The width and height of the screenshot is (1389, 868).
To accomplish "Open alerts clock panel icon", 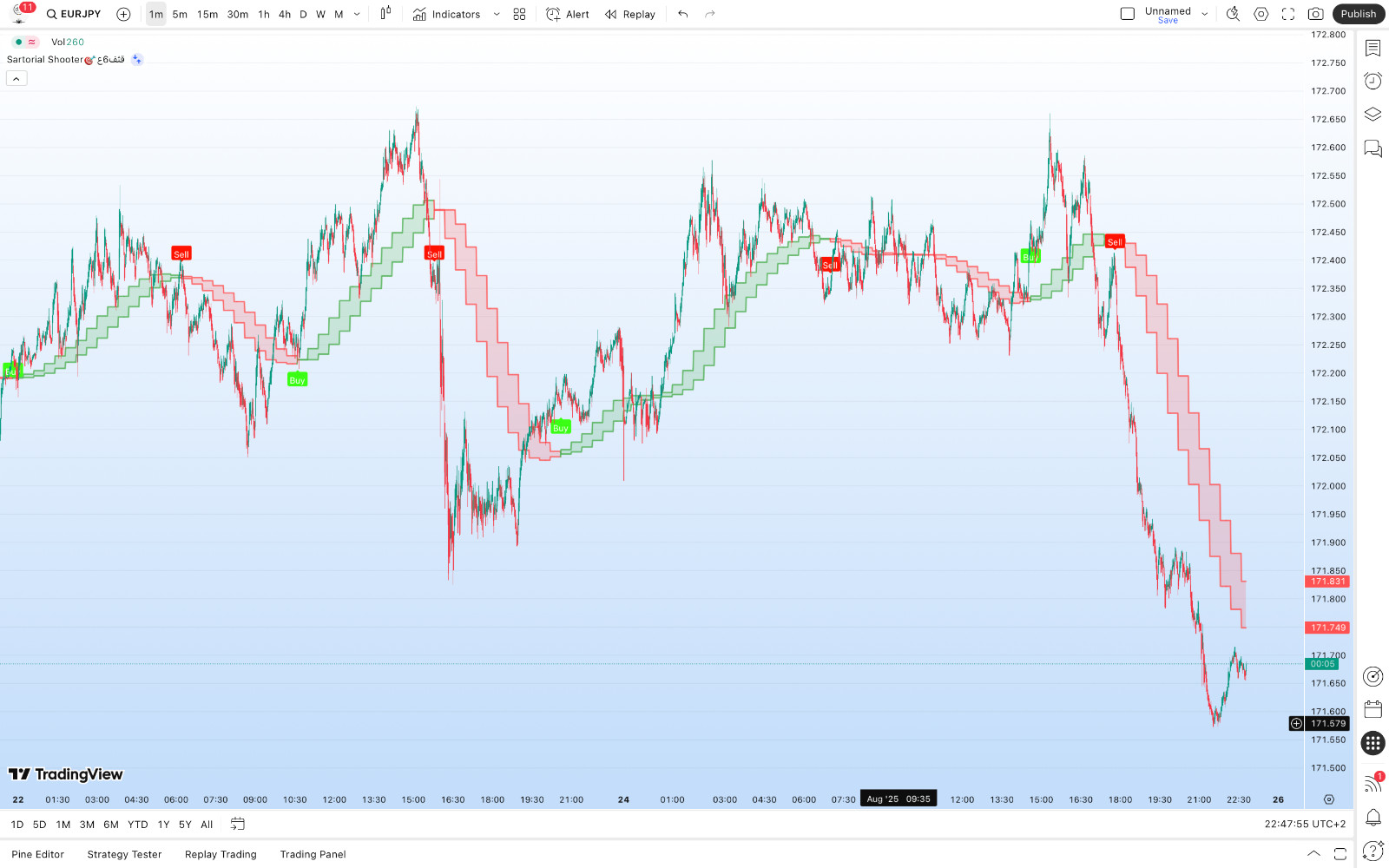I will 1373,81.
